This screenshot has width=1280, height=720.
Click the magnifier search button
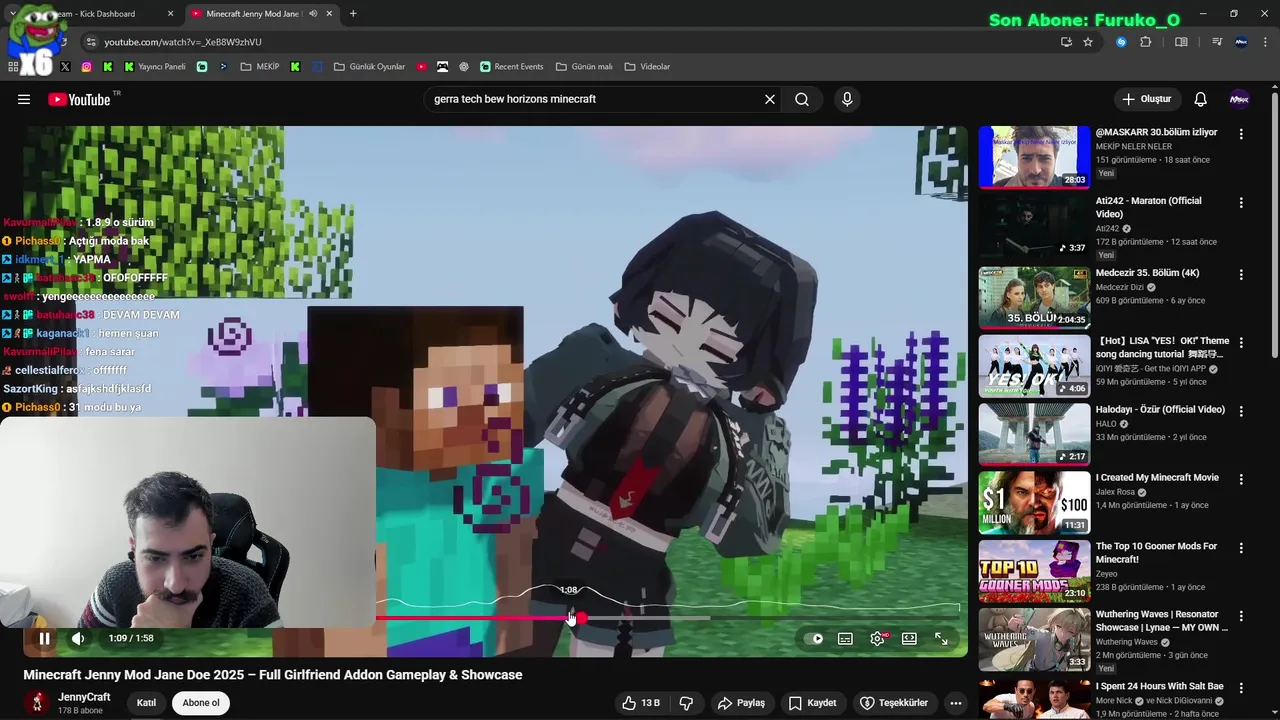802,99
